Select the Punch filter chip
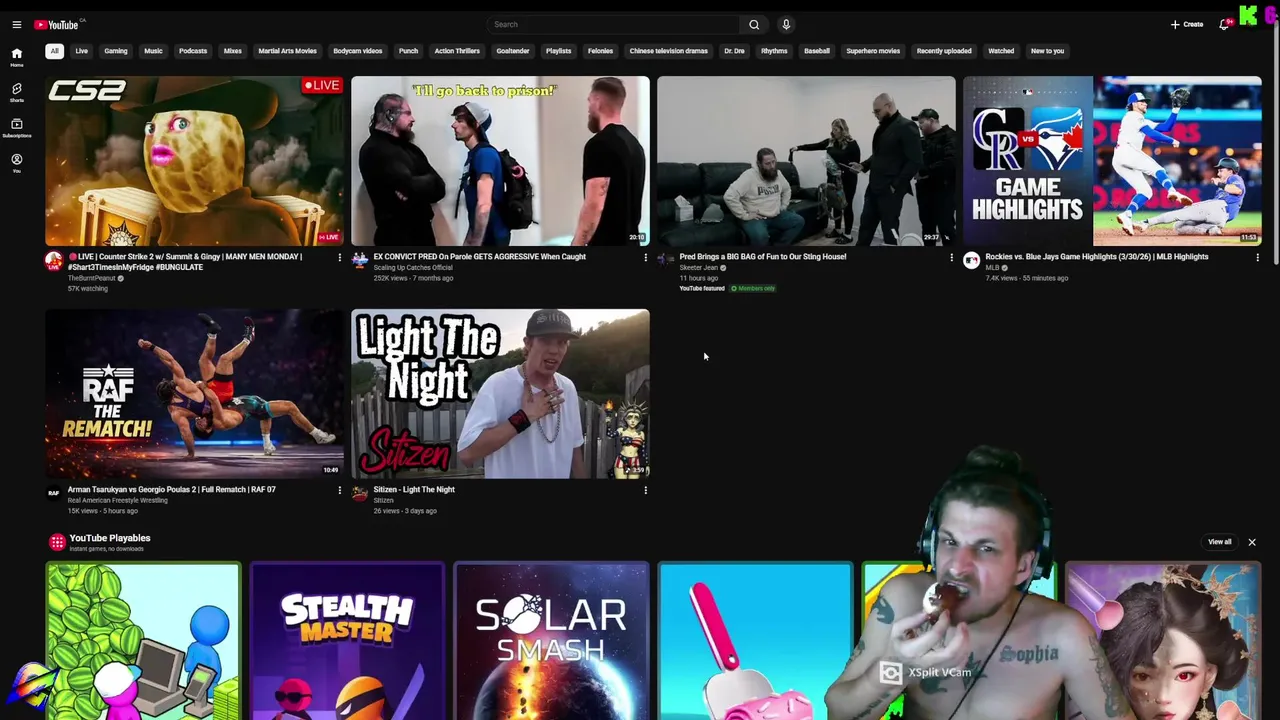 408,51
